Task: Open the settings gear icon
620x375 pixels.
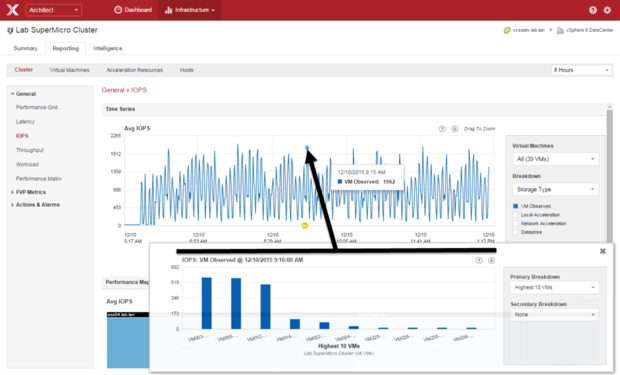Action: tap(607, 10)
